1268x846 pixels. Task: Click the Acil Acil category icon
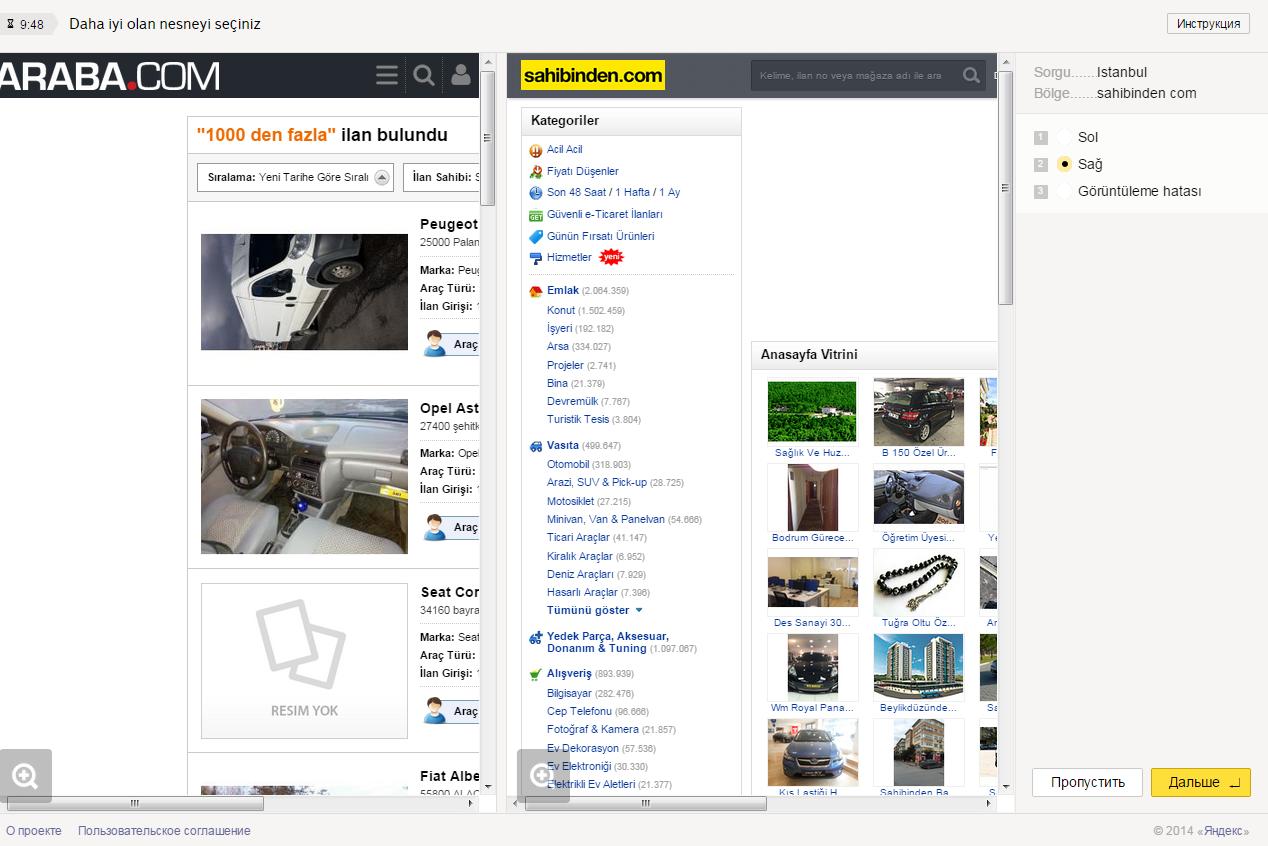tap(536, 150)
